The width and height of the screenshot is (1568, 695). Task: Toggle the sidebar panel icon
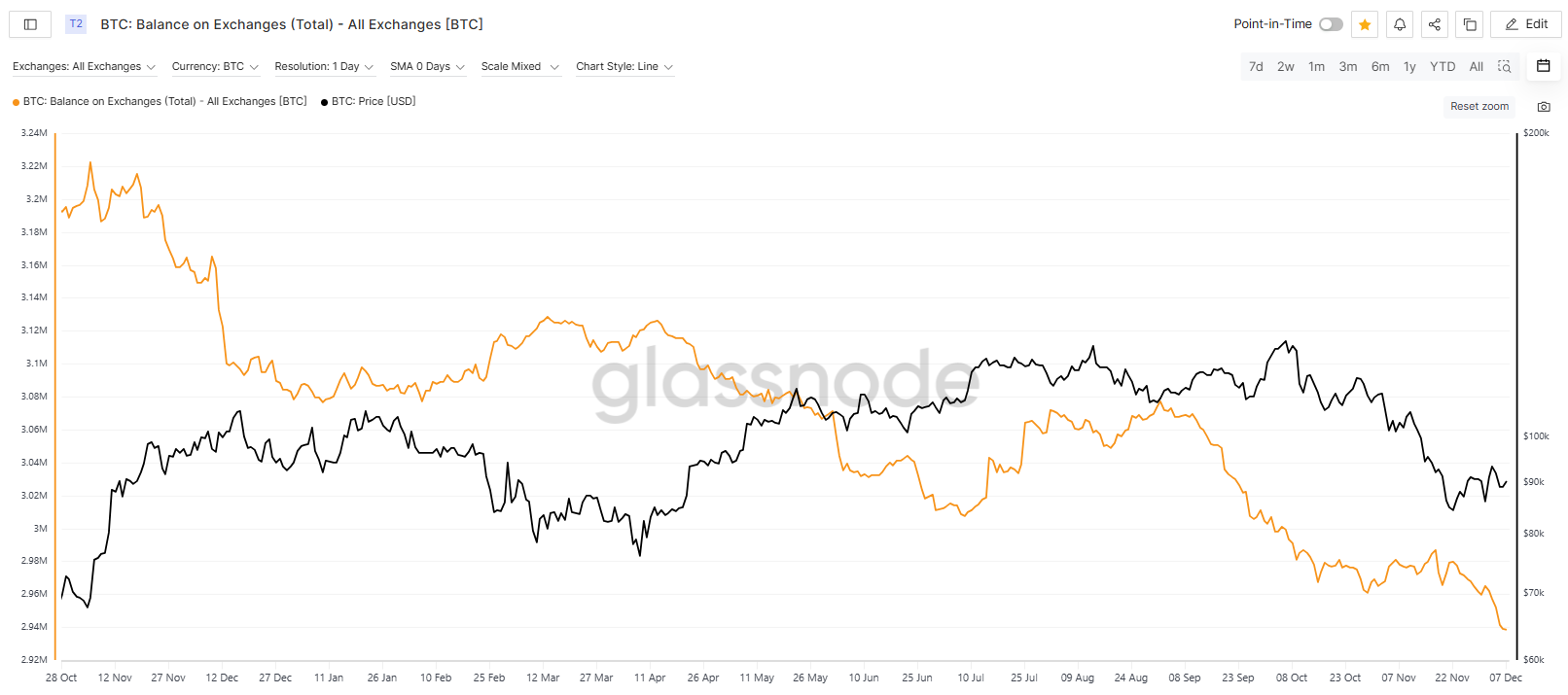[x=30, y=24]
